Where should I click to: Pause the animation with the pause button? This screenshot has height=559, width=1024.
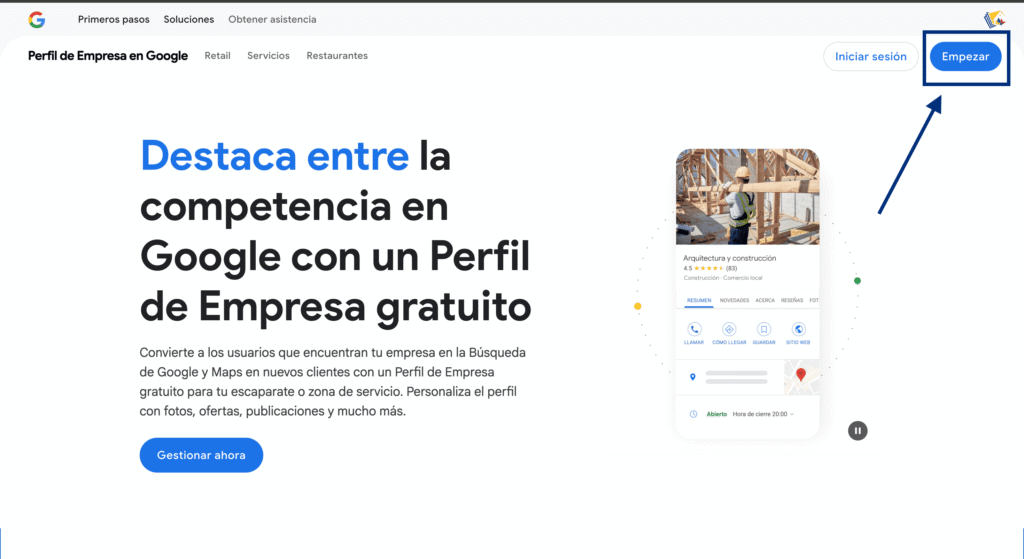click(x=857, y=431)
